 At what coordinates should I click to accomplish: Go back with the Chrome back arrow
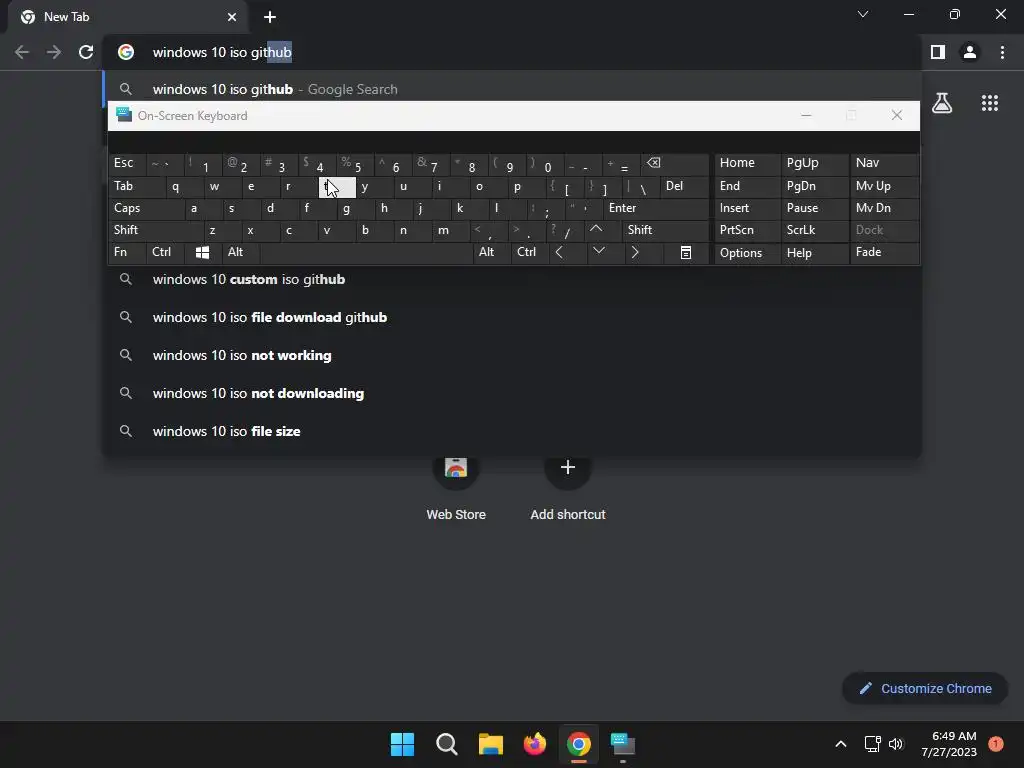click(x=22, y=52)
